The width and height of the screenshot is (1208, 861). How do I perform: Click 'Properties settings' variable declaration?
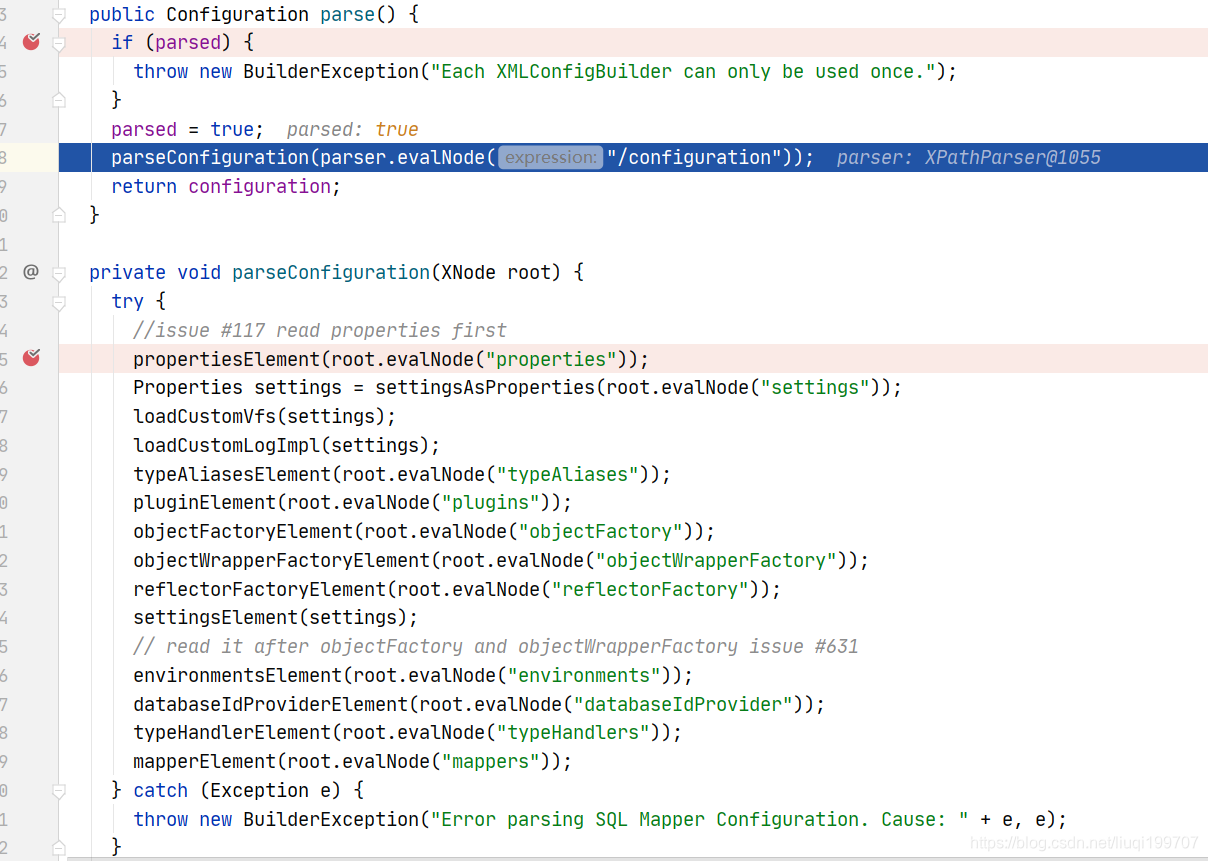[x=237, y=387]
